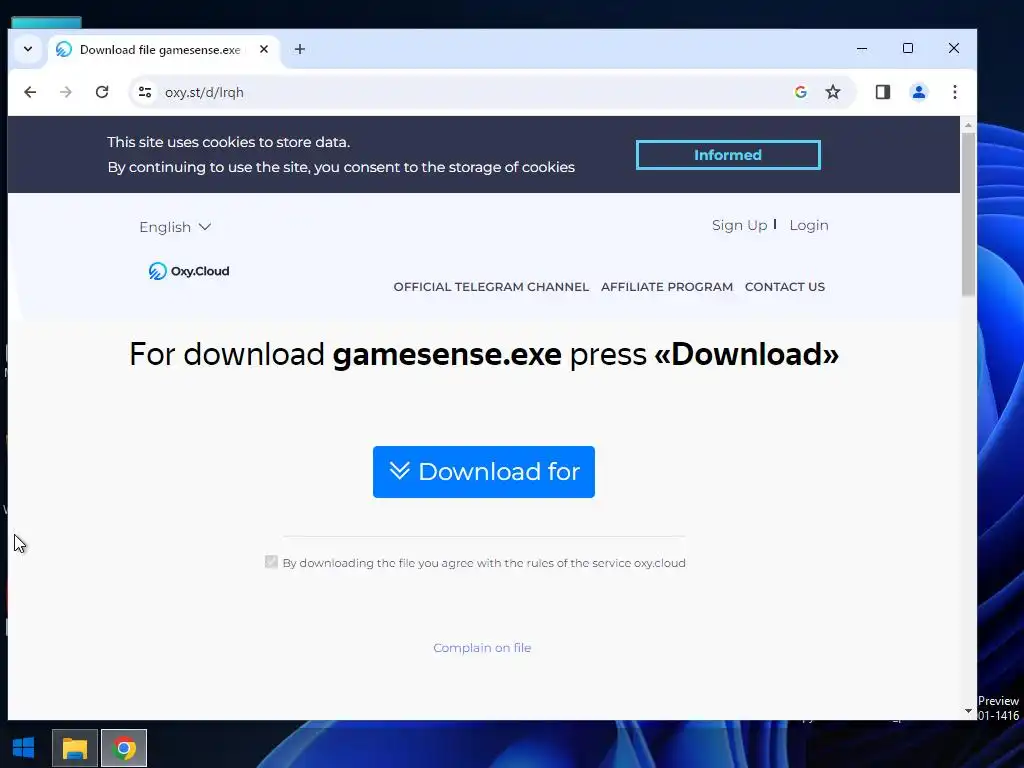Open the Official Telegram Channel menu item
The image size is (1024, 768).
coord(491,287)
